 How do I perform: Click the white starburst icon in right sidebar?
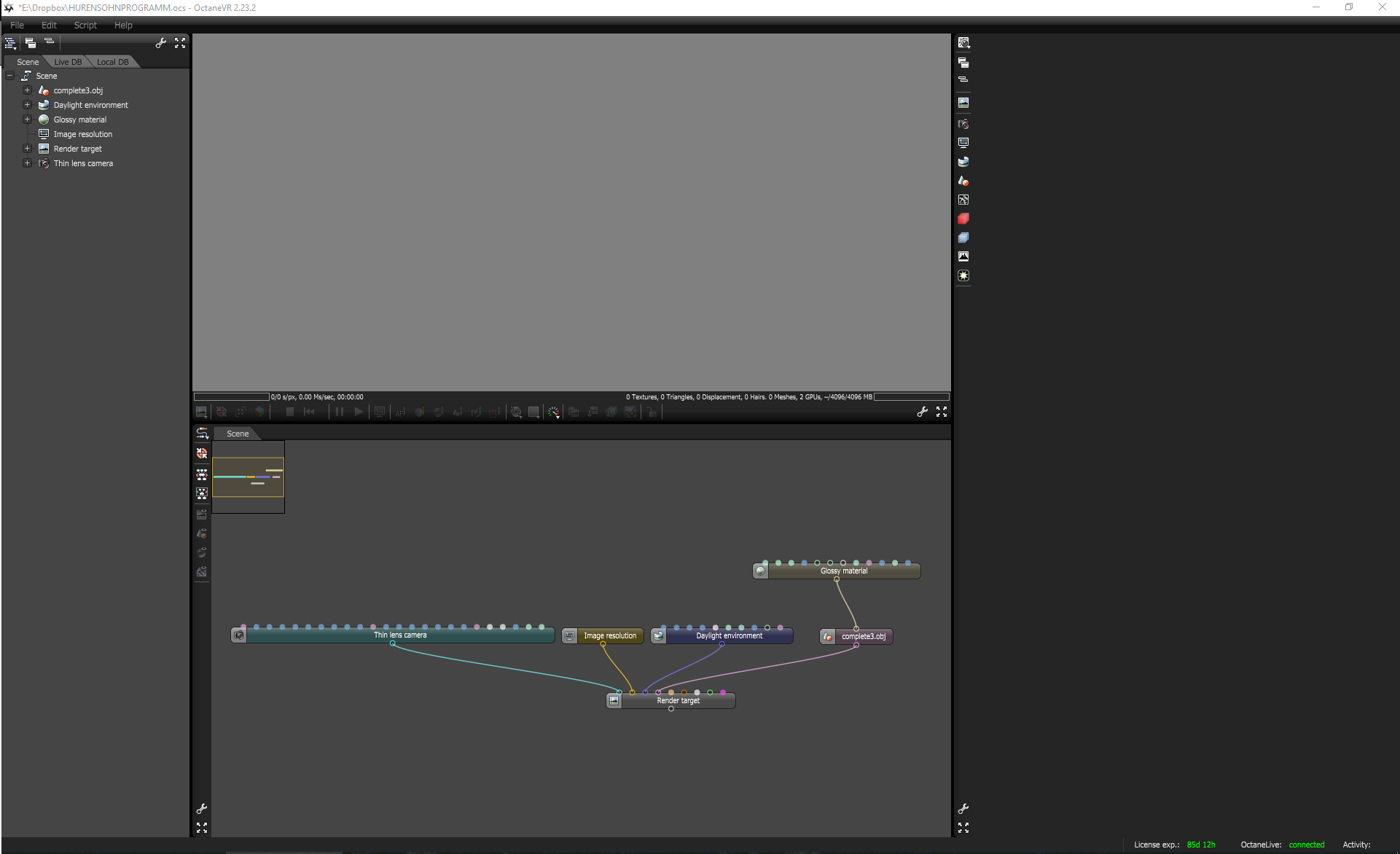(963, 275)
